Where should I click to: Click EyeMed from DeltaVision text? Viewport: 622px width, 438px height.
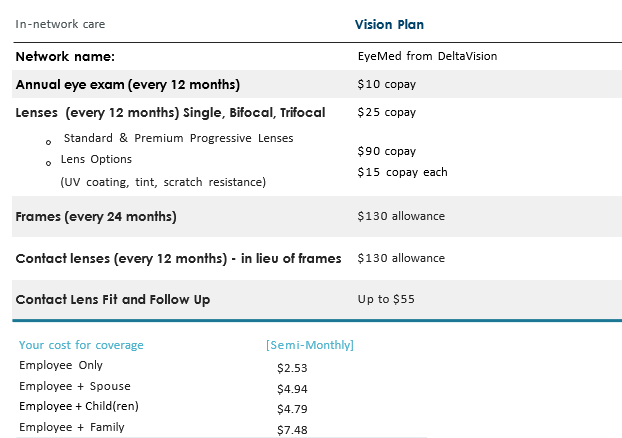click(x=427, y=57)
